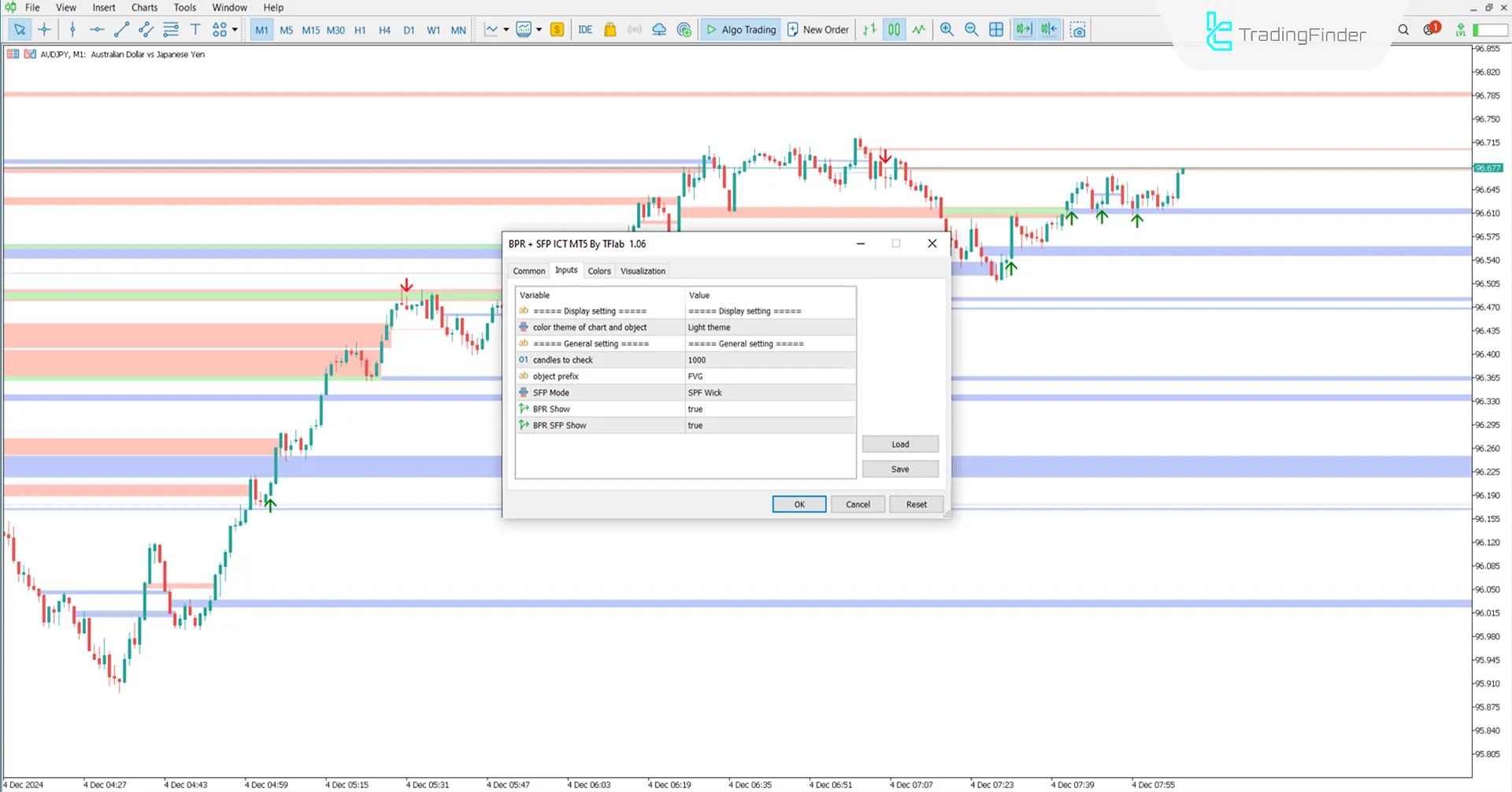Click the Reset button

click(x=916, y=505)
